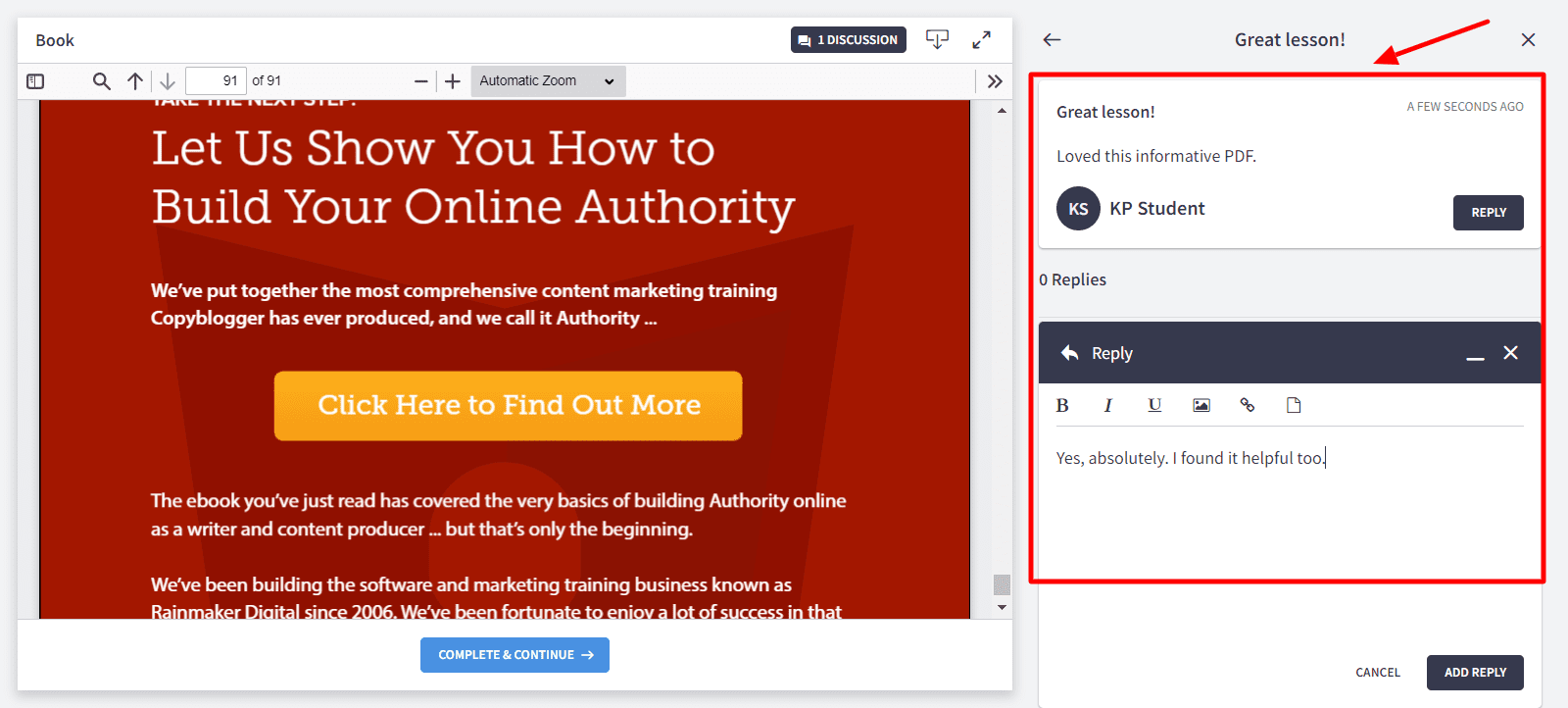Toggle underline formatting in reply editor
Viewport: 1568px width, 708px height.
(x=1154, y=405)
